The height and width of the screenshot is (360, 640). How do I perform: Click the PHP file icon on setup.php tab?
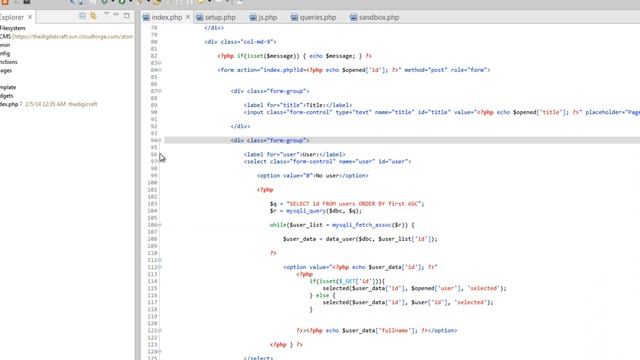coord(199,18)
